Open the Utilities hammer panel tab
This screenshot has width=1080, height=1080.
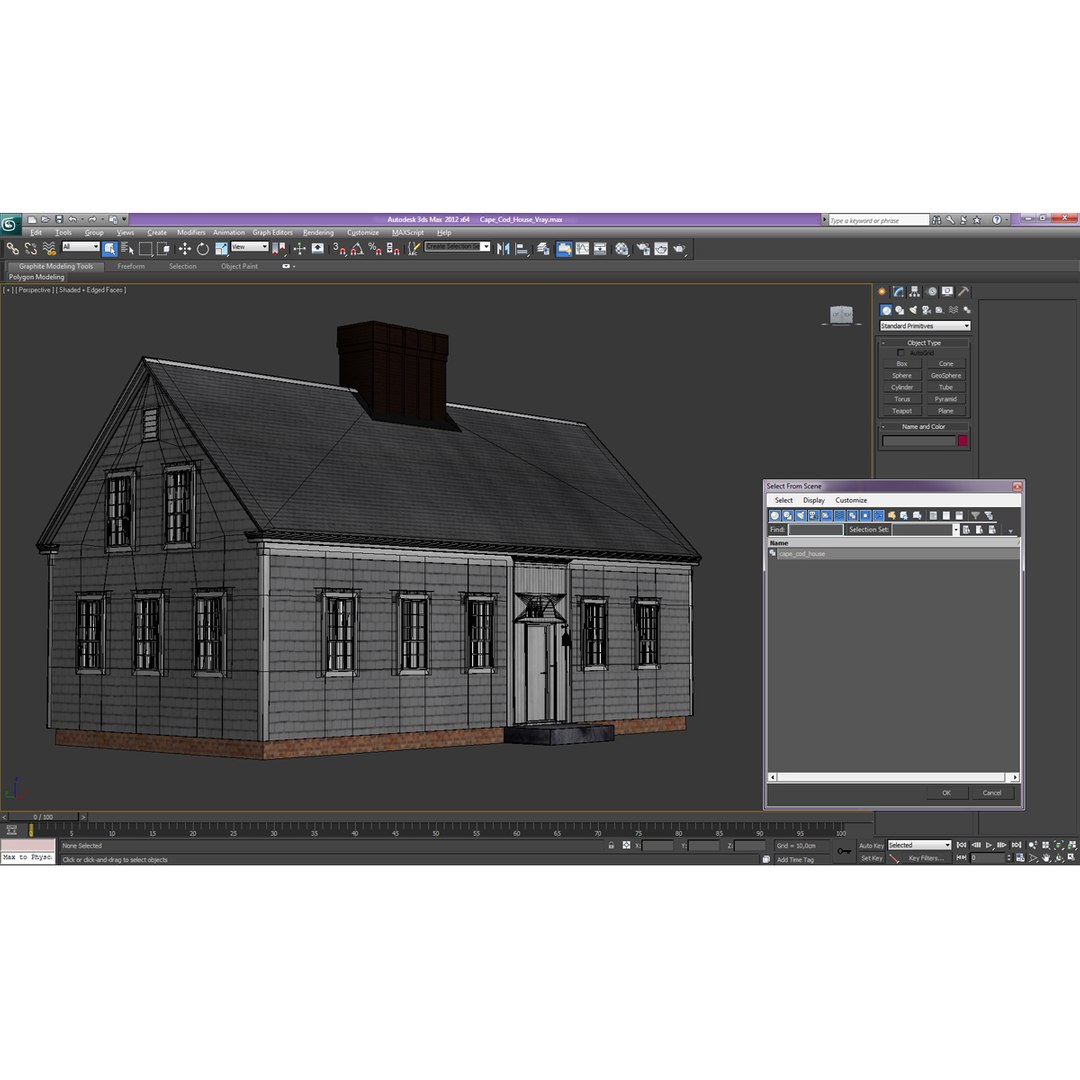click(x=964, y=291)
